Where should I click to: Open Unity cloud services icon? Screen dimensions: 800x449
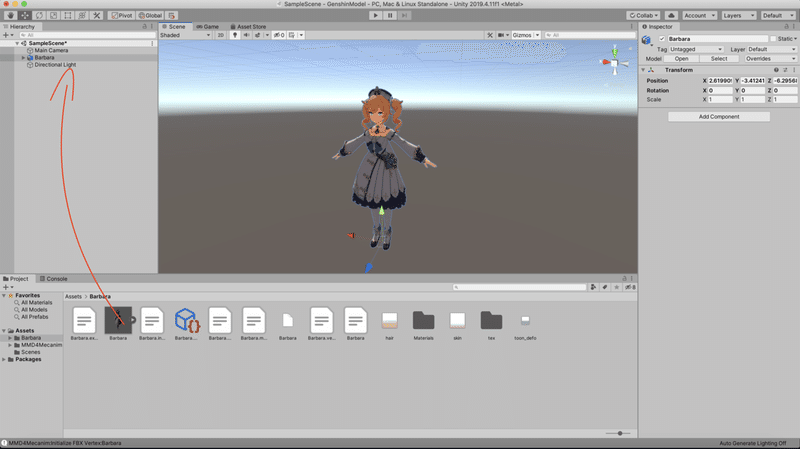point(671,15)
